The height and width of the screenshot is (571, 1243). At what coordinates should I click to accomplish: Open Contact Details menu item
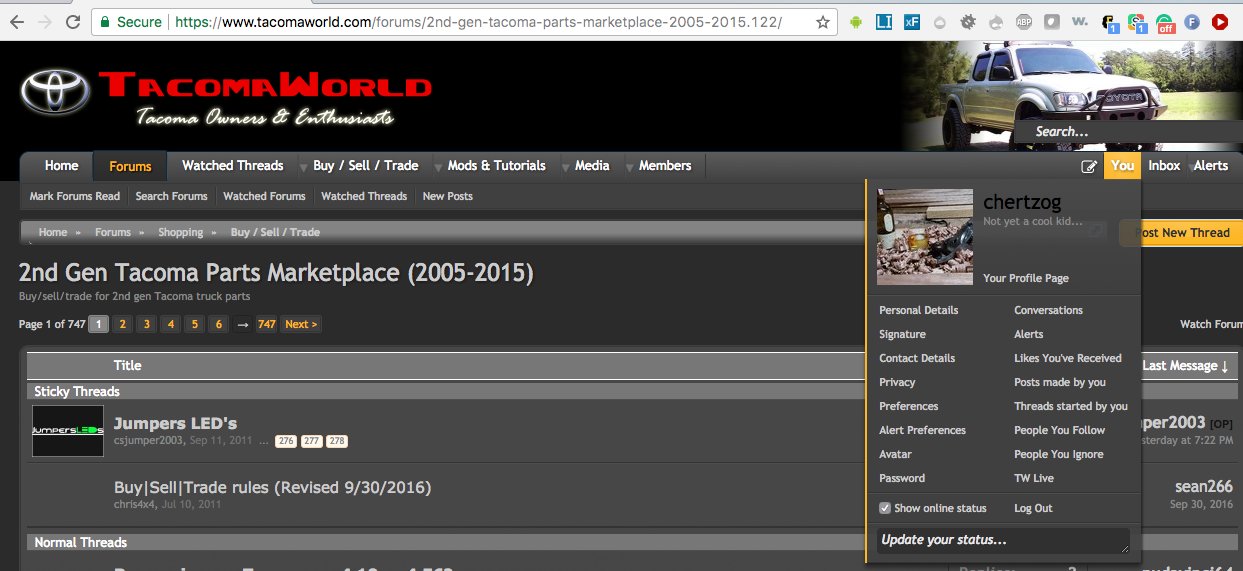[x=917, y=358]
